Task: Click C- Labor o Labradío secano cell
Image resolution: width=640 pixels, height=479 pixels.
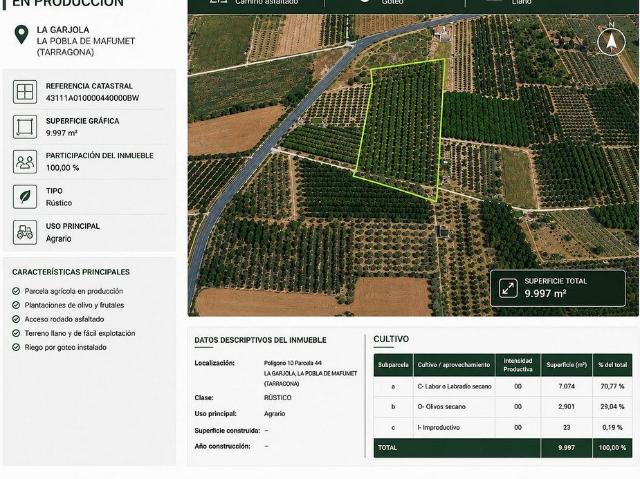Action: coord(454,386)
